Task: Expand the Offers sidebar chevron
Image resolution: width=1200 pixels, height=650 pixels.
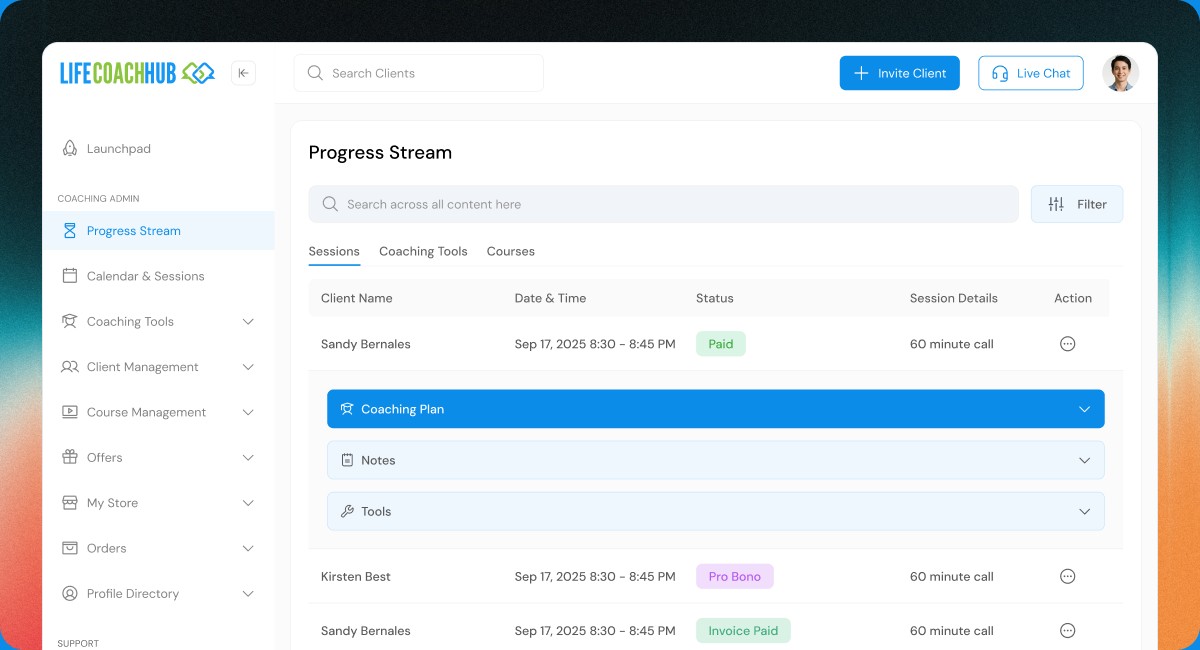Action: pyautogui.click(x=248, y=458)
